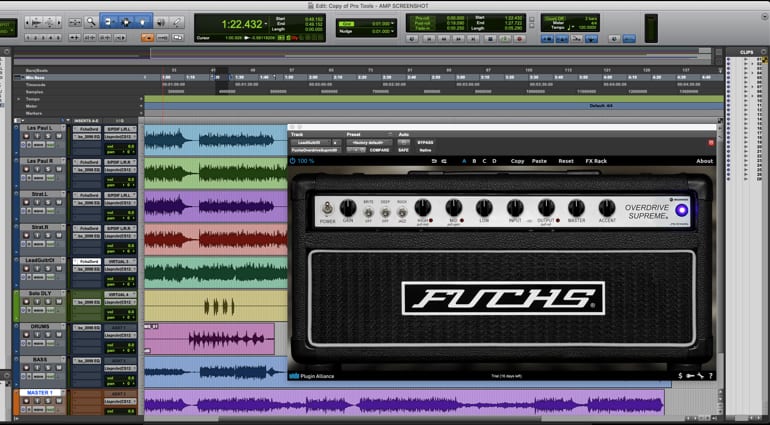The height and width of the screenshot is (425, 770).
Task: Select zoom preset 1 button
Action: 27,37
